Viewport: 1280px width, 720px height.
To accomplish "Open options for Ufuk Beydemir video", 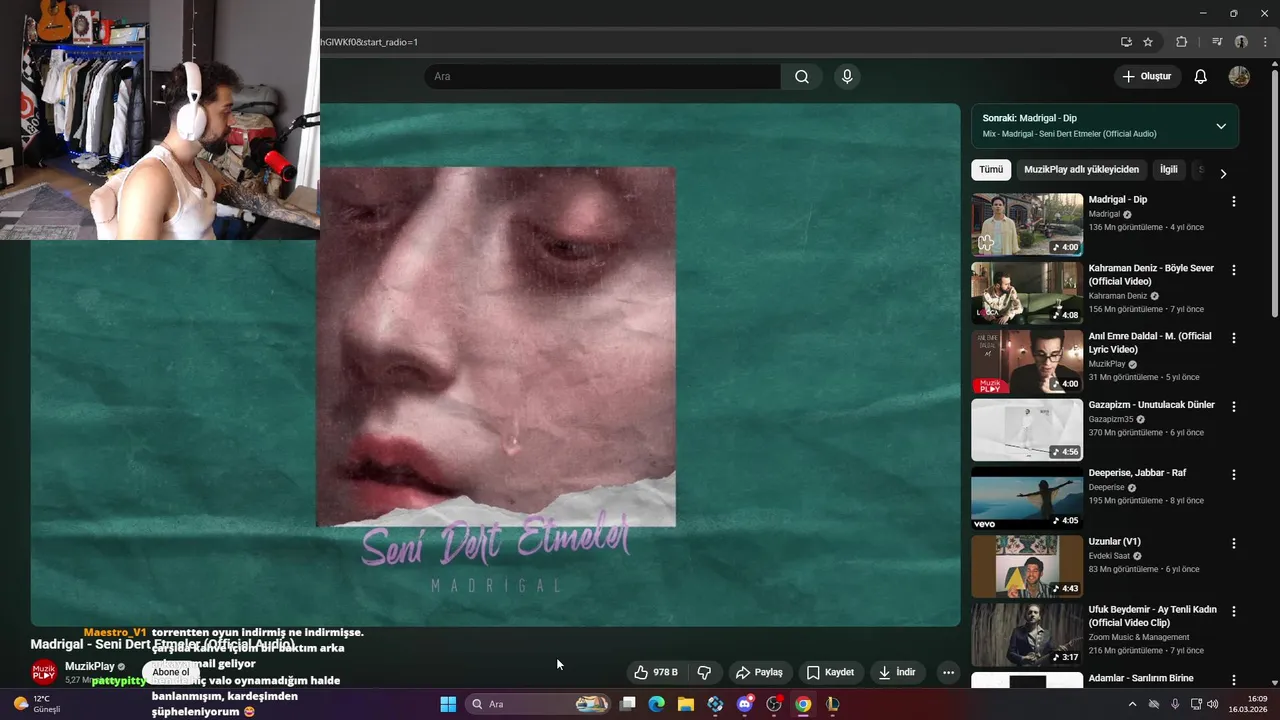I will 1233,611.
